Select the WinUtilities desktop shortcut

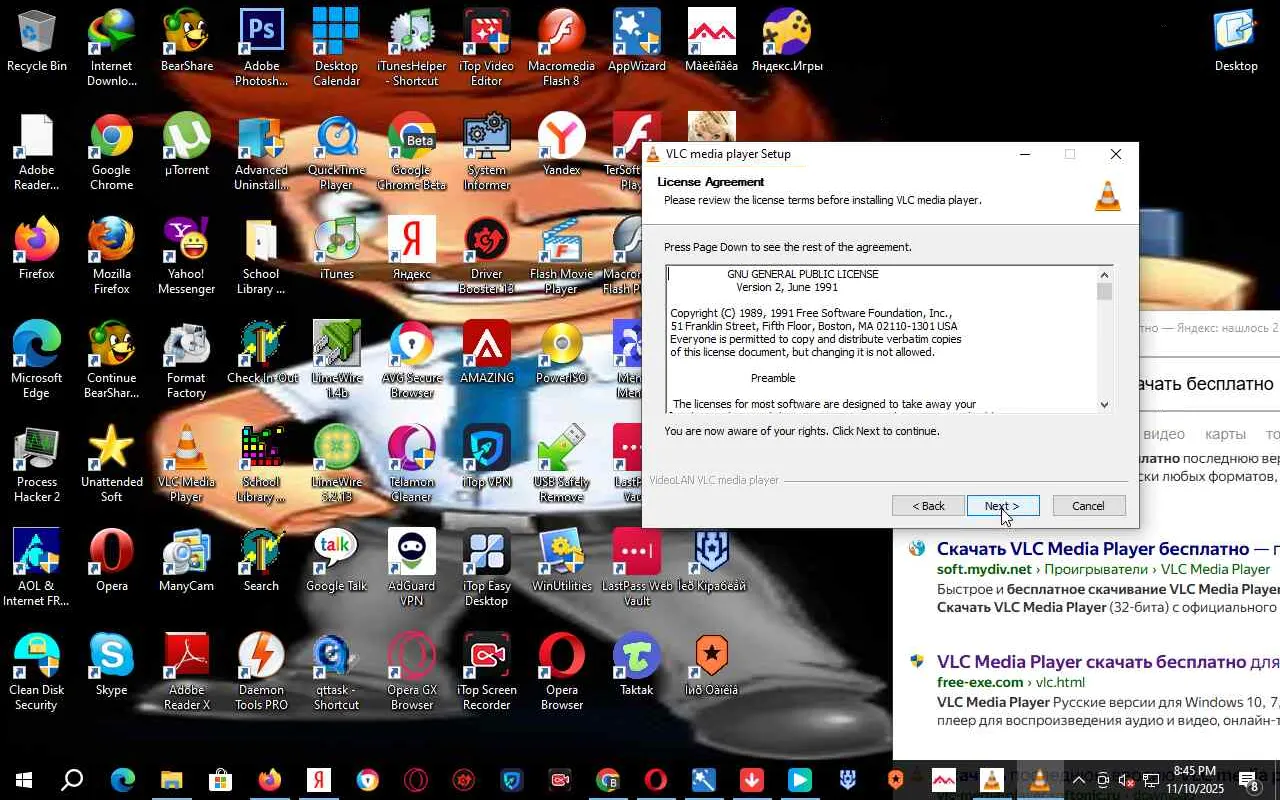(562, 561)
